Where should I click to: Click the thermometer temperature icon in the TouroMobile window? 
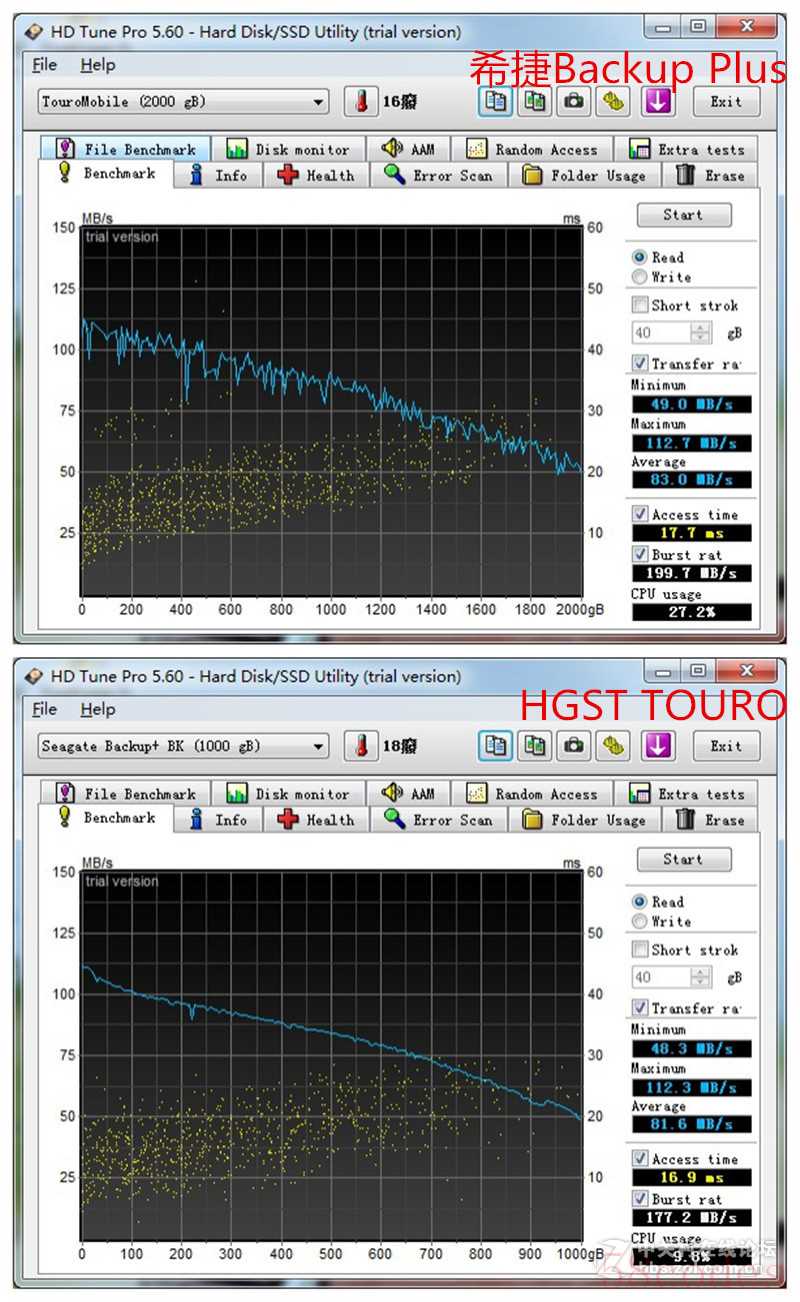click(361, 102)
